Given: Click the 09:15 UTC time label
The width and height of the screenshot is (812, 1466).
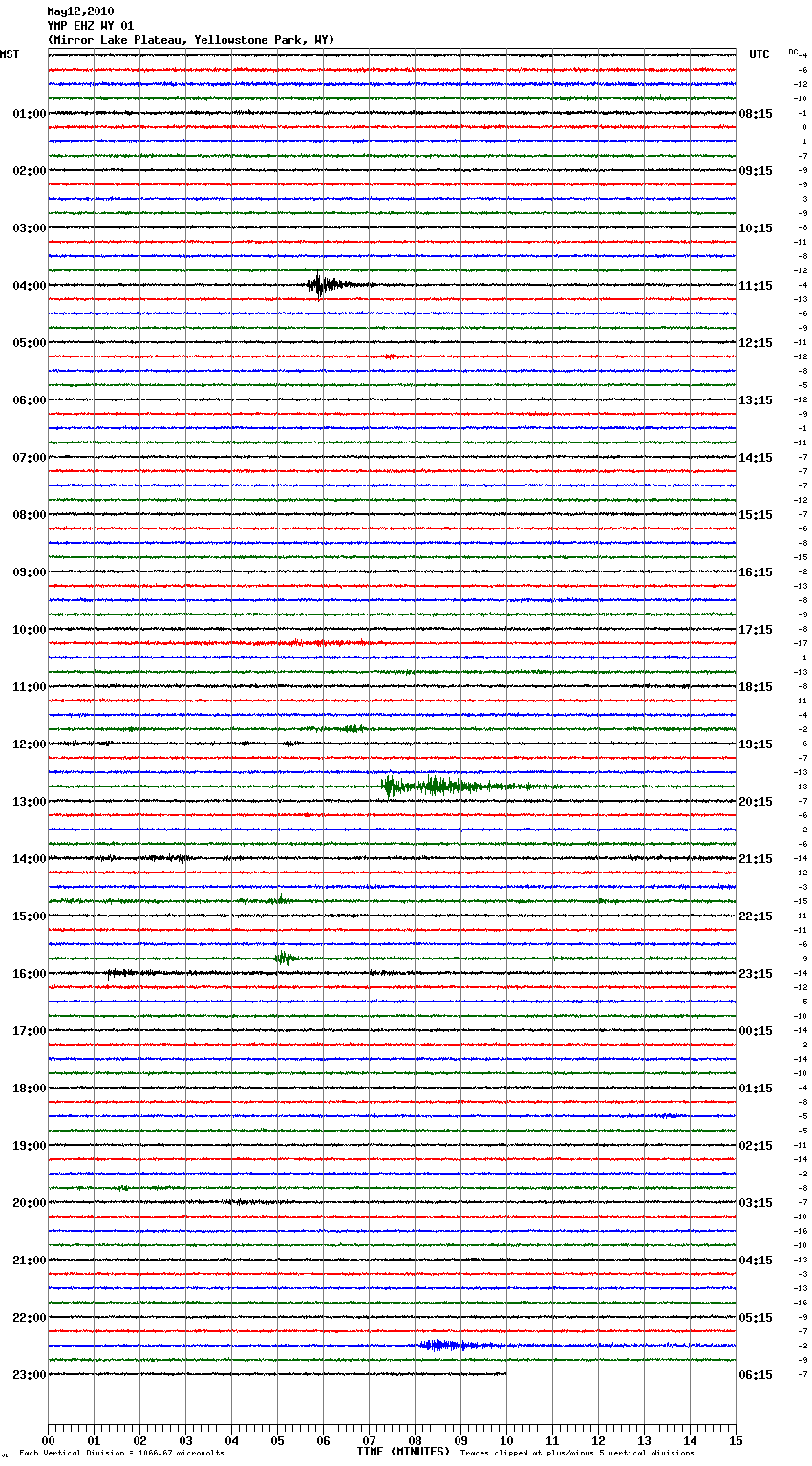Looking at the screenshot, I should pyautogui.click(x=756, y=171).
